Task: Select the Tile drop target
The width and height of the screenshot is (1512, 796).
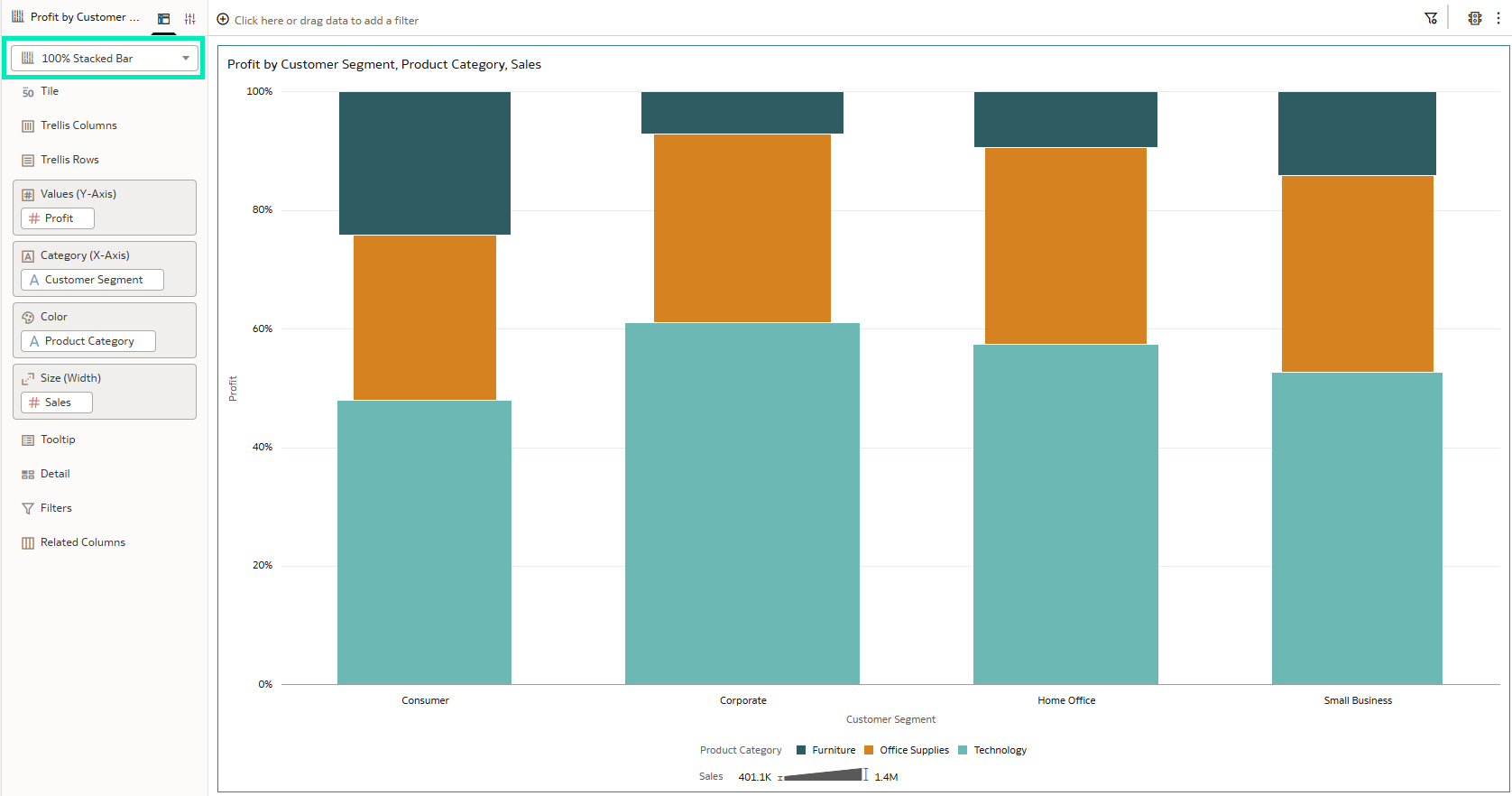Action: (50, 91)
